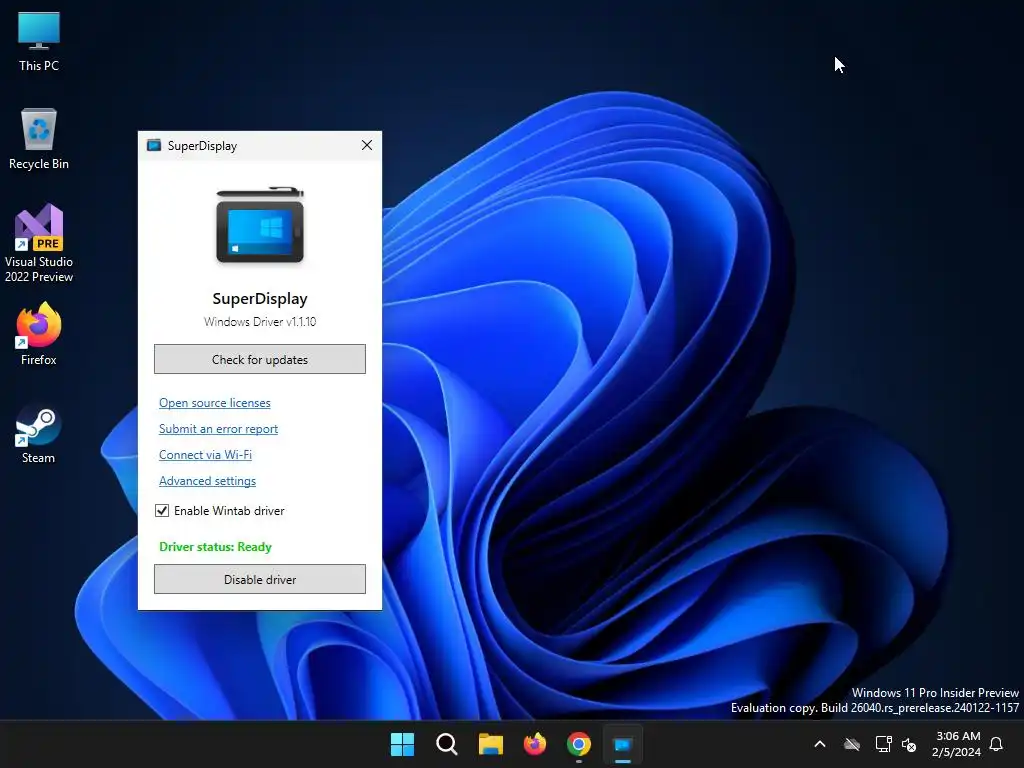Open the network display tray icon
The image size is (1024, 768).
[884, 744]
